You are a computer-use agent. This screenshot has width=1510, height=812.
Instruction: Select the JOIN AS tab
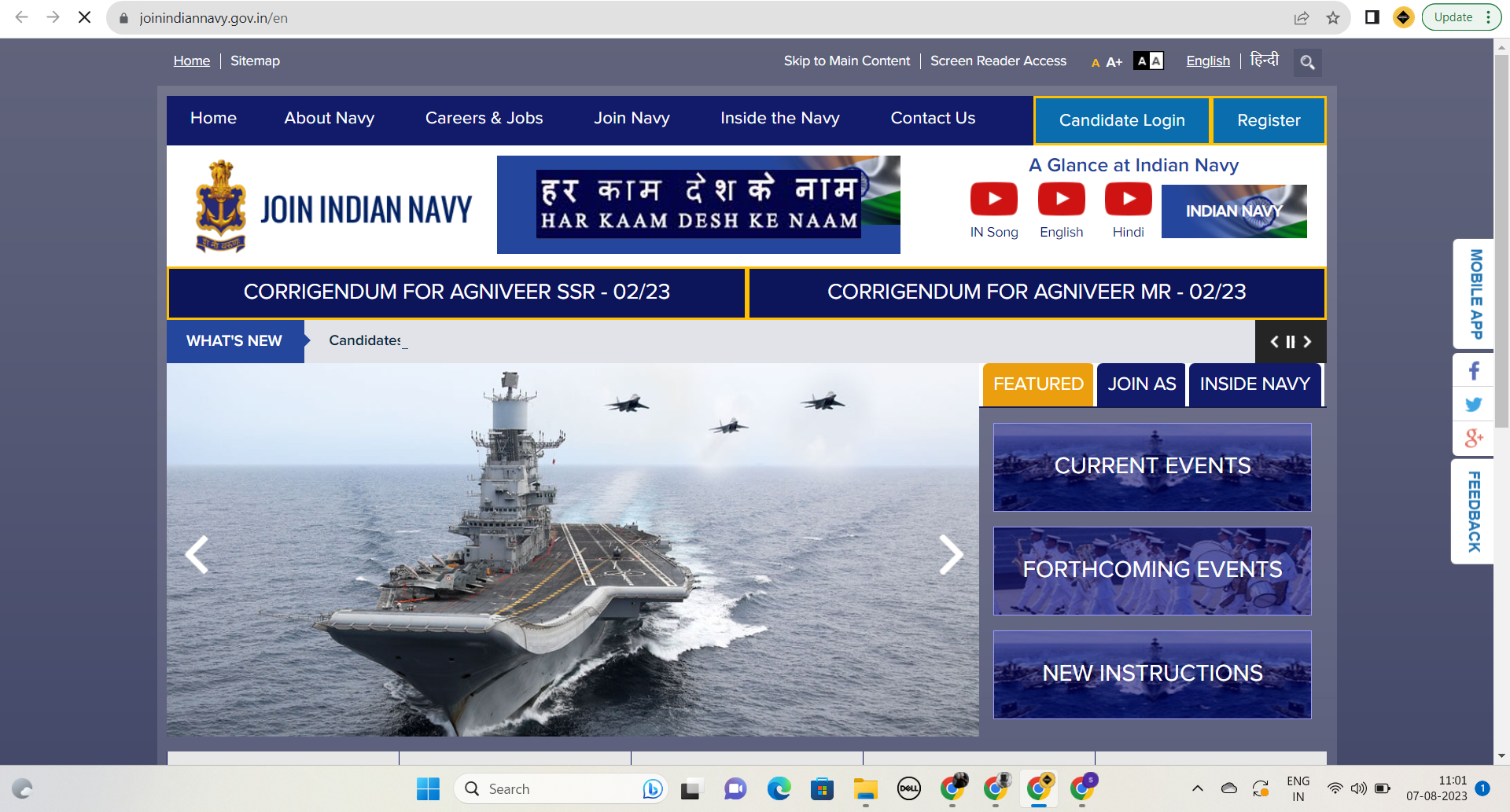coord(1142,384)
